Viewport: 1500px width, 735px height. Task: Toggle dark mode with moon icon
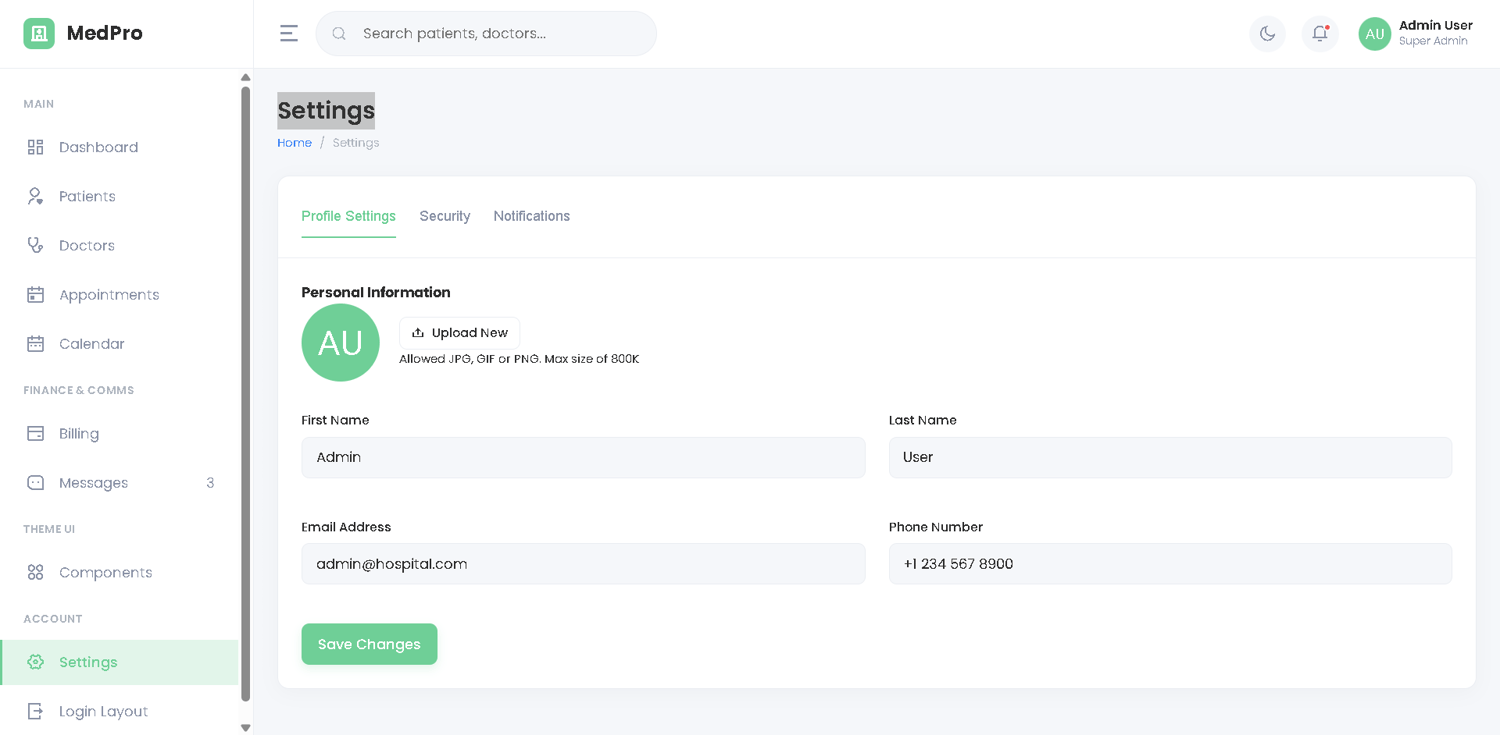[x=1267, y=33]
